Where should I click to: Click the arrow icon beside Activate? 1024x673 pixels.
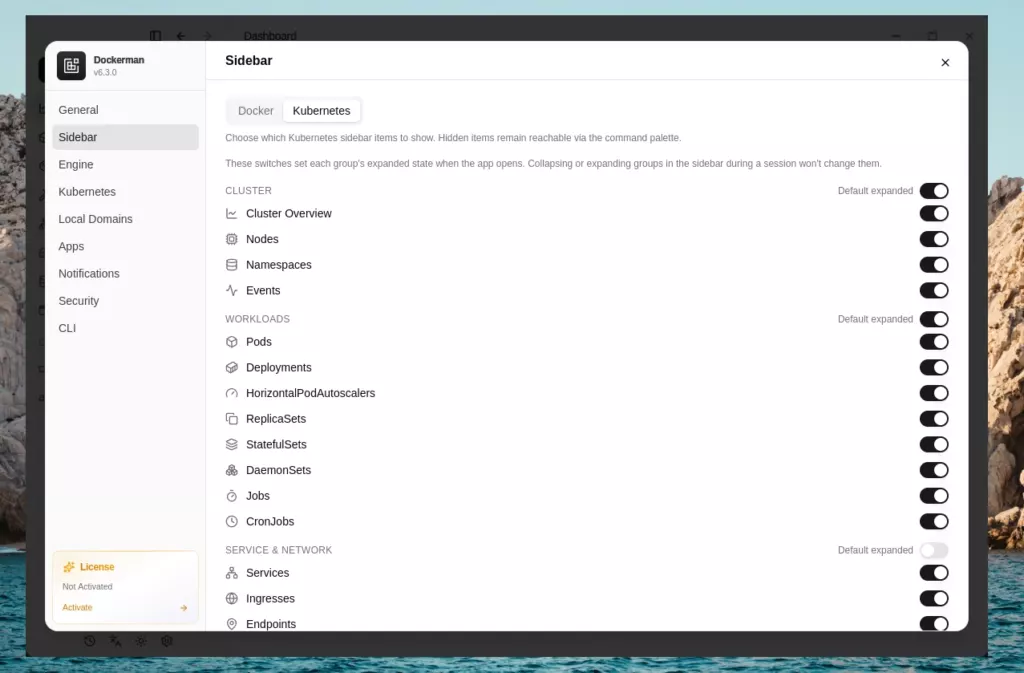[184, 608]
